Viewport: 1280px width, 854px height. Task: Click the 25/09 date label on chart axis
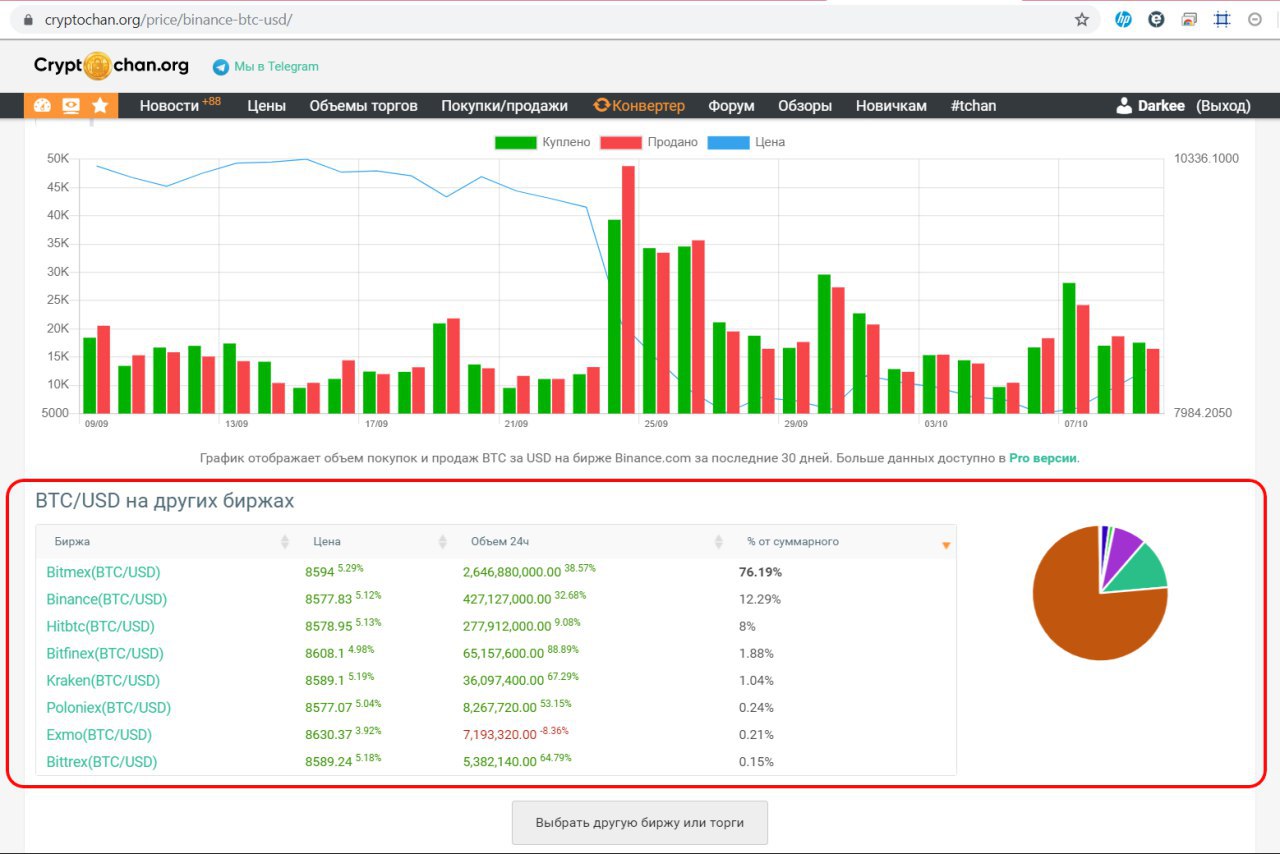[656, 424]
